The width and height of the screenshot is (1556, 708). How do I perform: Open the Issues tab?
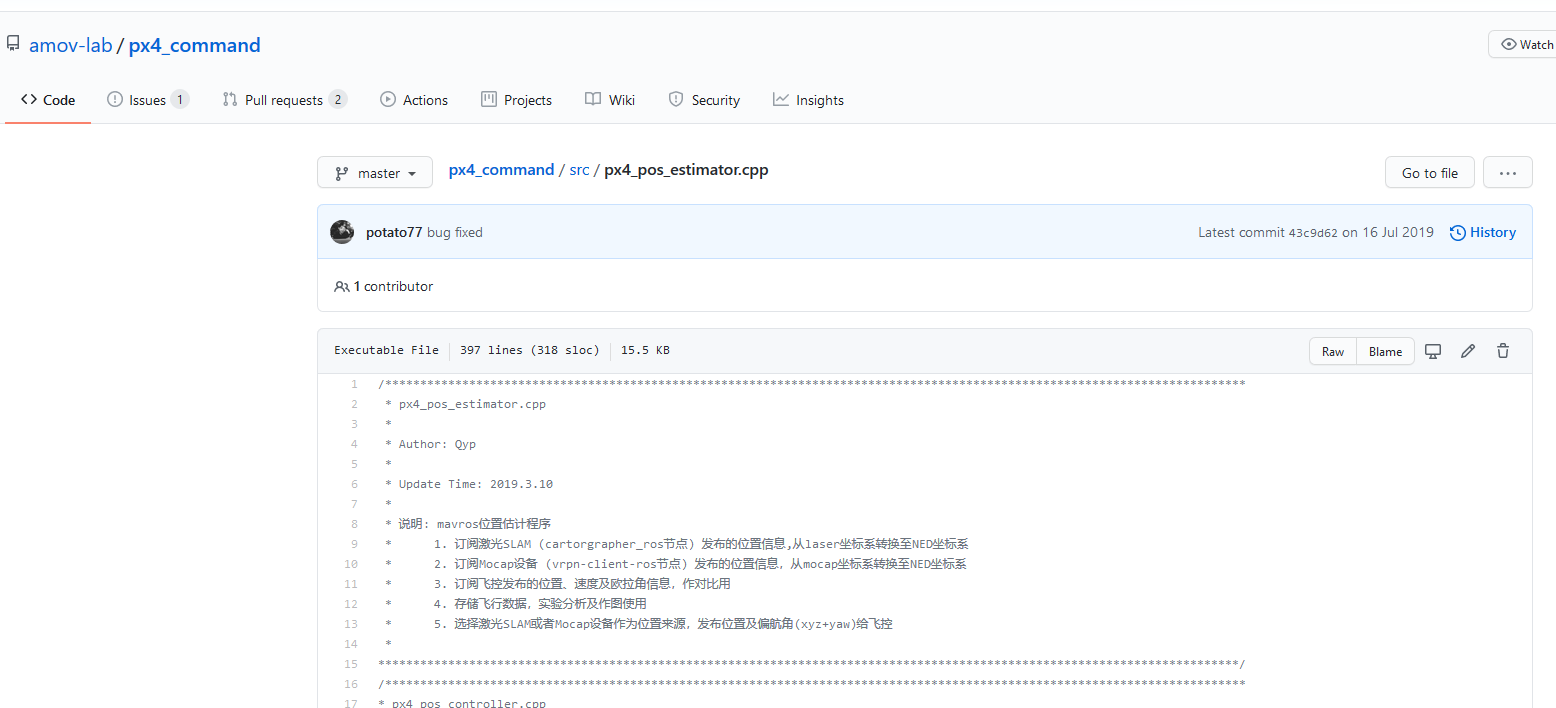click(x=147, y=100)
